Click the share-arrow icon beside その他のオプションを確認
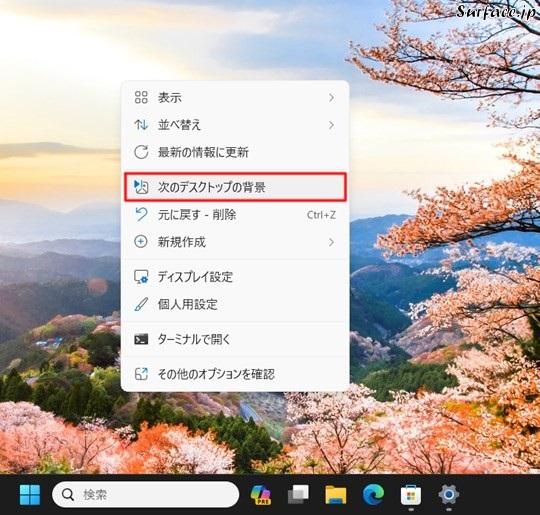540x515 pixels. [141, 374]
